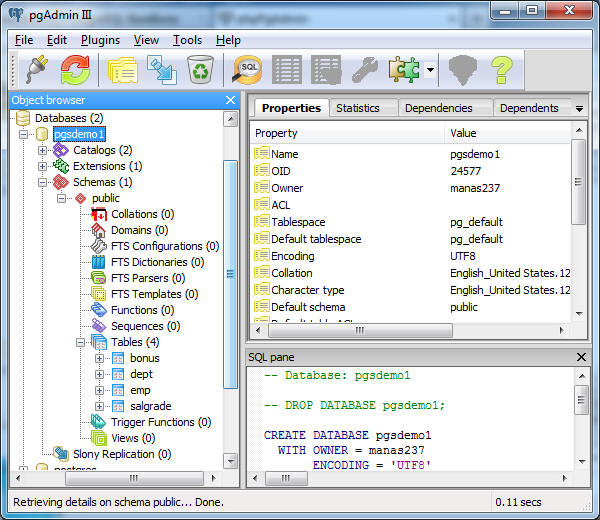Click SQL pane scroll right arrow
Screen dimensions: 600x520
(x=564, y=478)
